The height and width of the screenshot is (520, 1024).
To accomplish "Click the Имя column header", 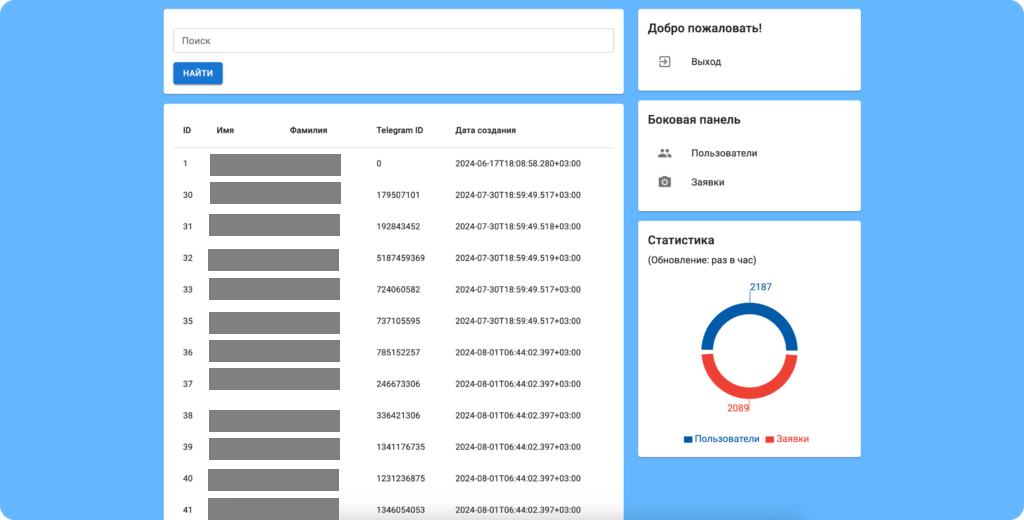I will pyautogui.click(x=225, y=130).
